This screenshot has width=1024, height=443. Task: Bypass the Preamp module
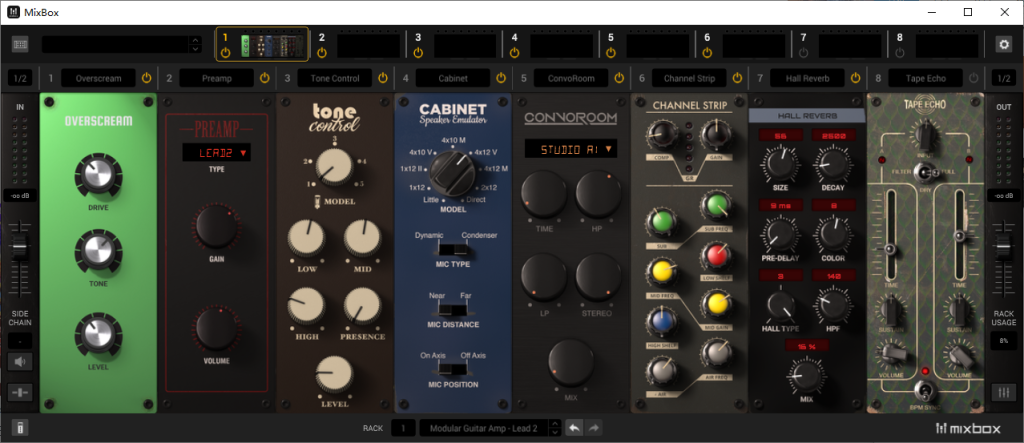tap(264, 78)
